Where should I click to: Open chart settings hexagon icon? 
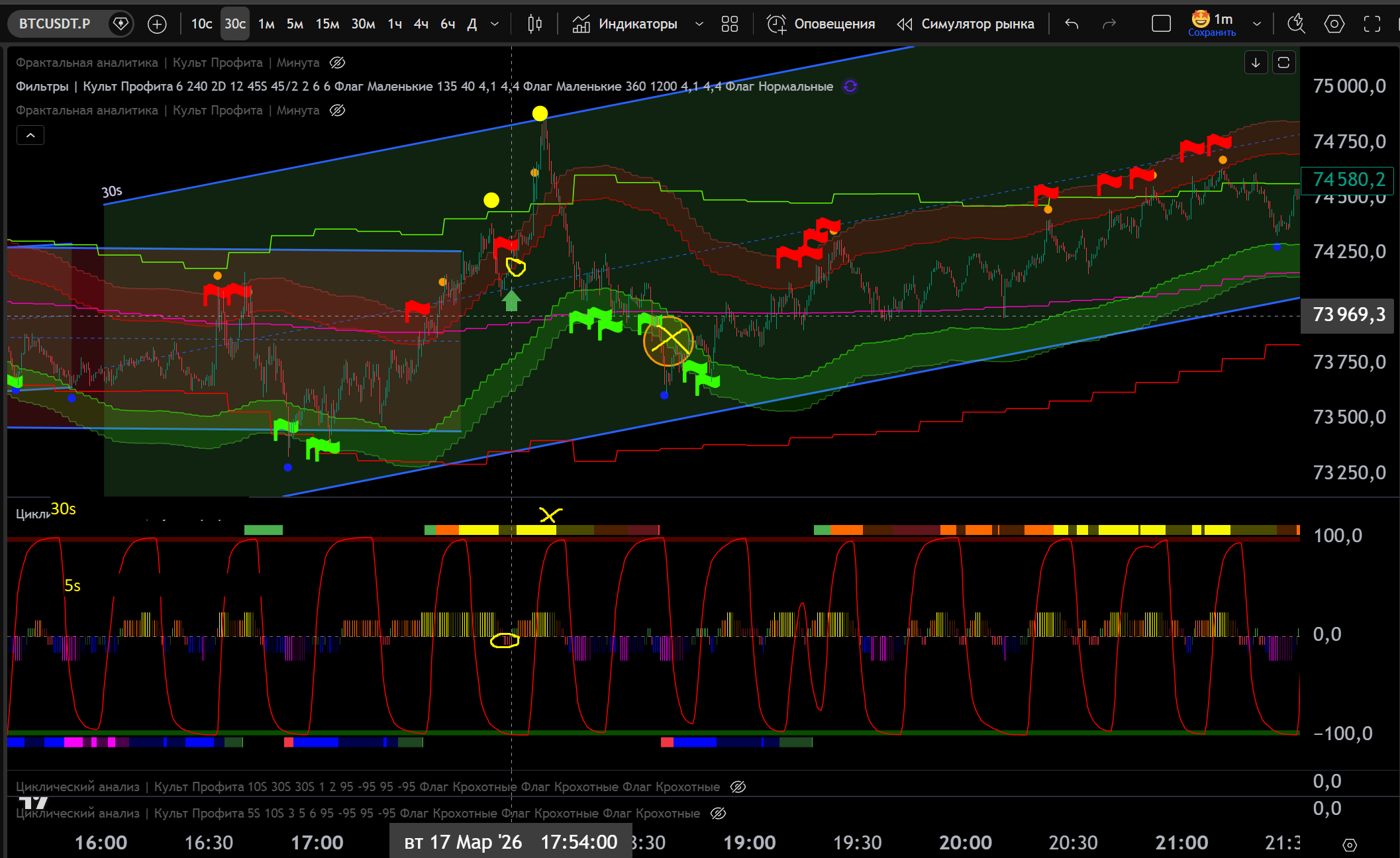pyautogui.click(x=1334, y=24)
